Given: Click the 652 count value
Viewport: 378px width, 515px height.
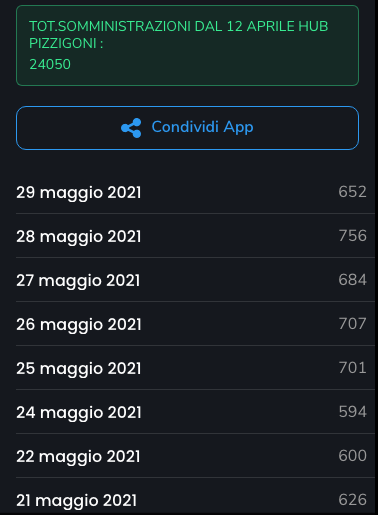Looking at the screenshot, I should click(353, 192).
